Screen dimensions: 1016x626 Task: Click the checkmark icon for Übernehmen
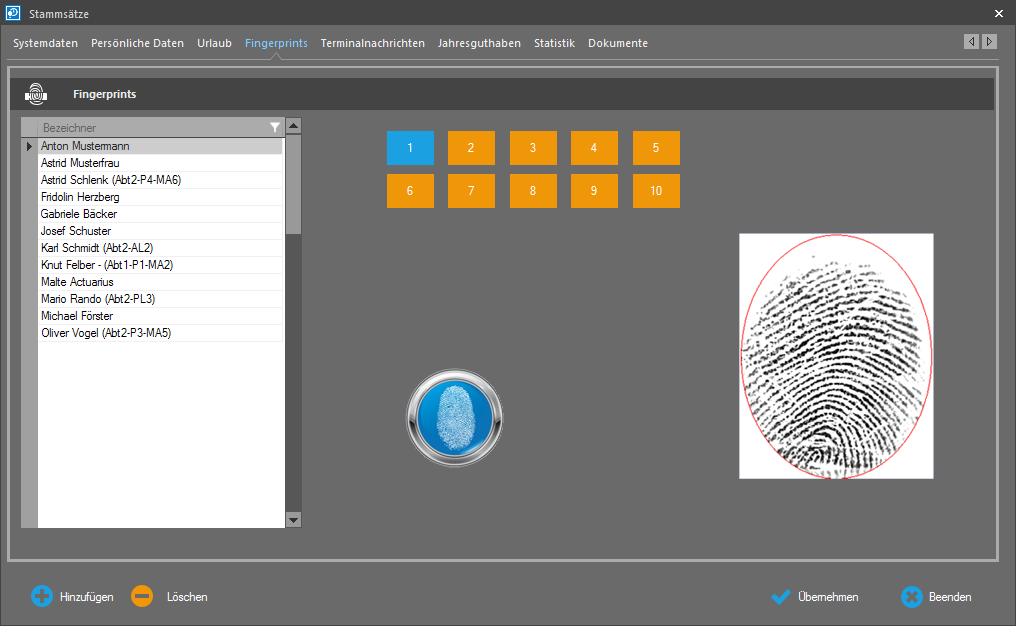click(781, 597)
